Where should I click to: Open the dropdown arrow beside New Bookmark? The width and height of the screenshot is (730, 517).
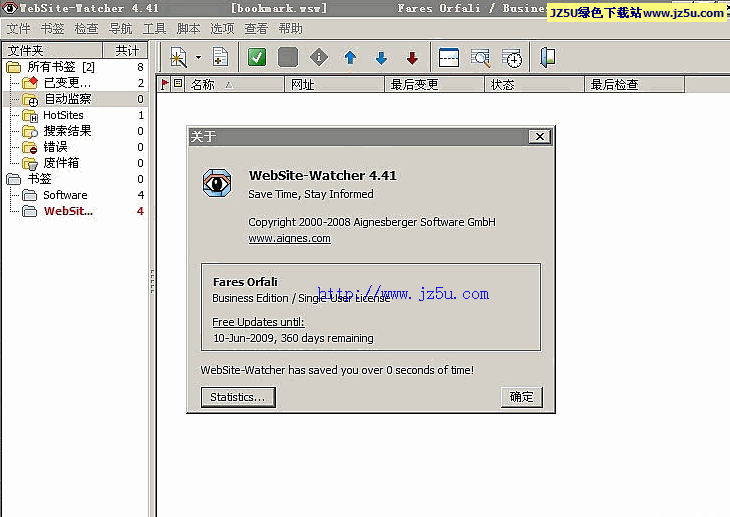198,58
